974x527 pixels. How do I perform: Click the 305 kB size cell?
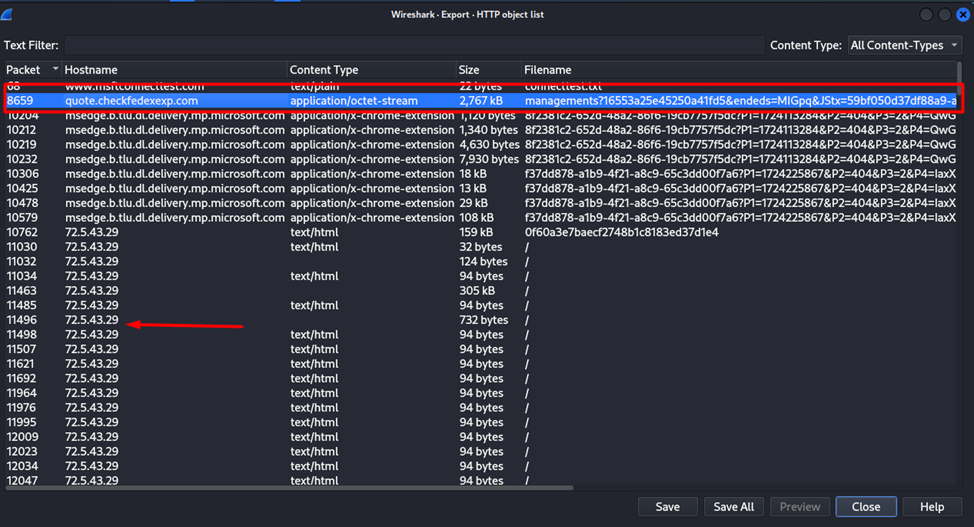pos(477,291)
